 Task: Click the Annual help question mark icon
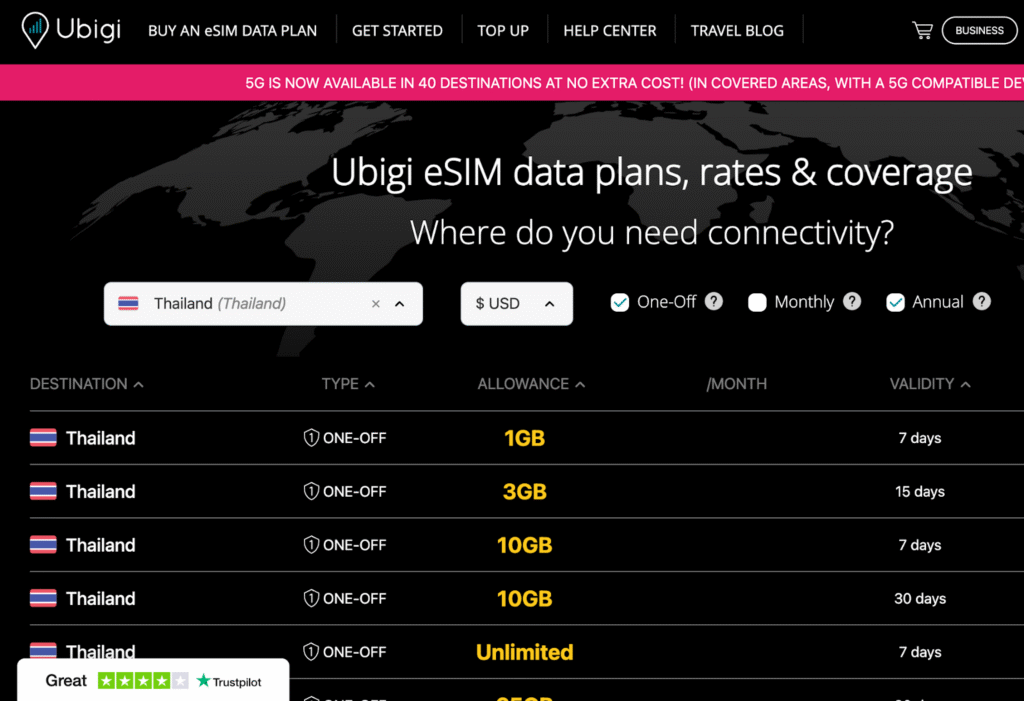point(982,301)
